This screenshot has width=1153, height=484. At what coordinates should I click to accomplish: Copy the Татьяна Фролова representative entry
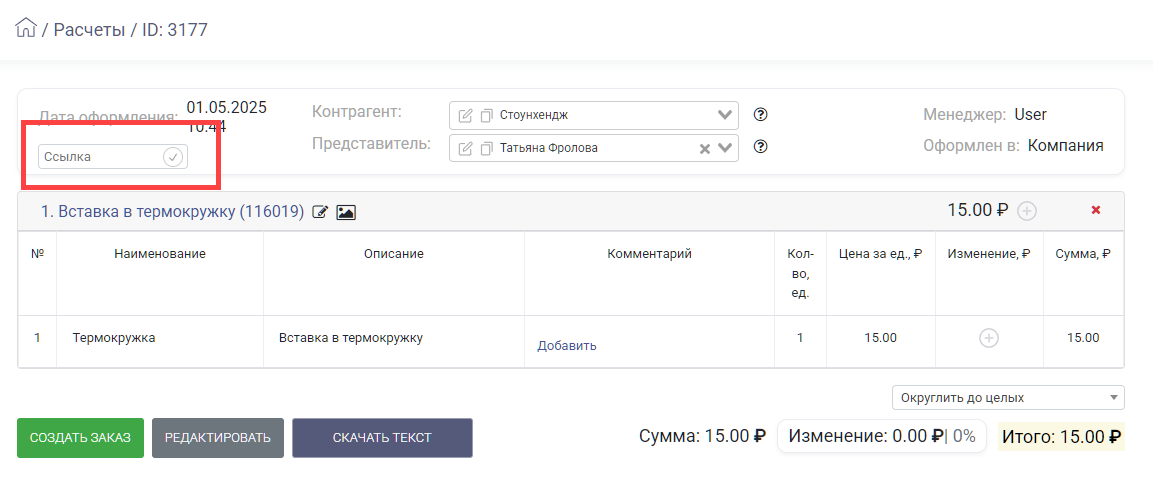[486, 149]
